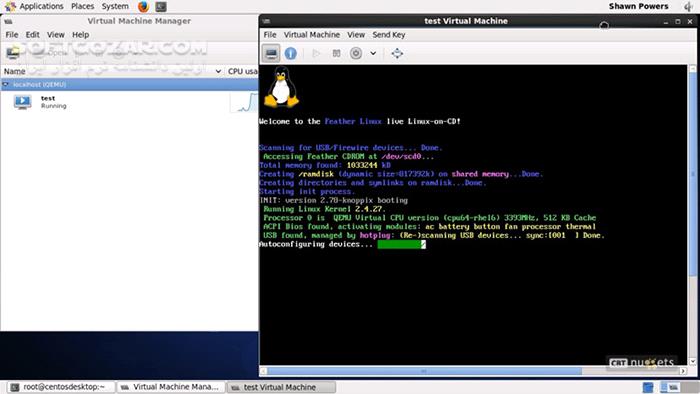
Task: Collapse the localhost (QEMU) connection row
Action: coord(5,84)
